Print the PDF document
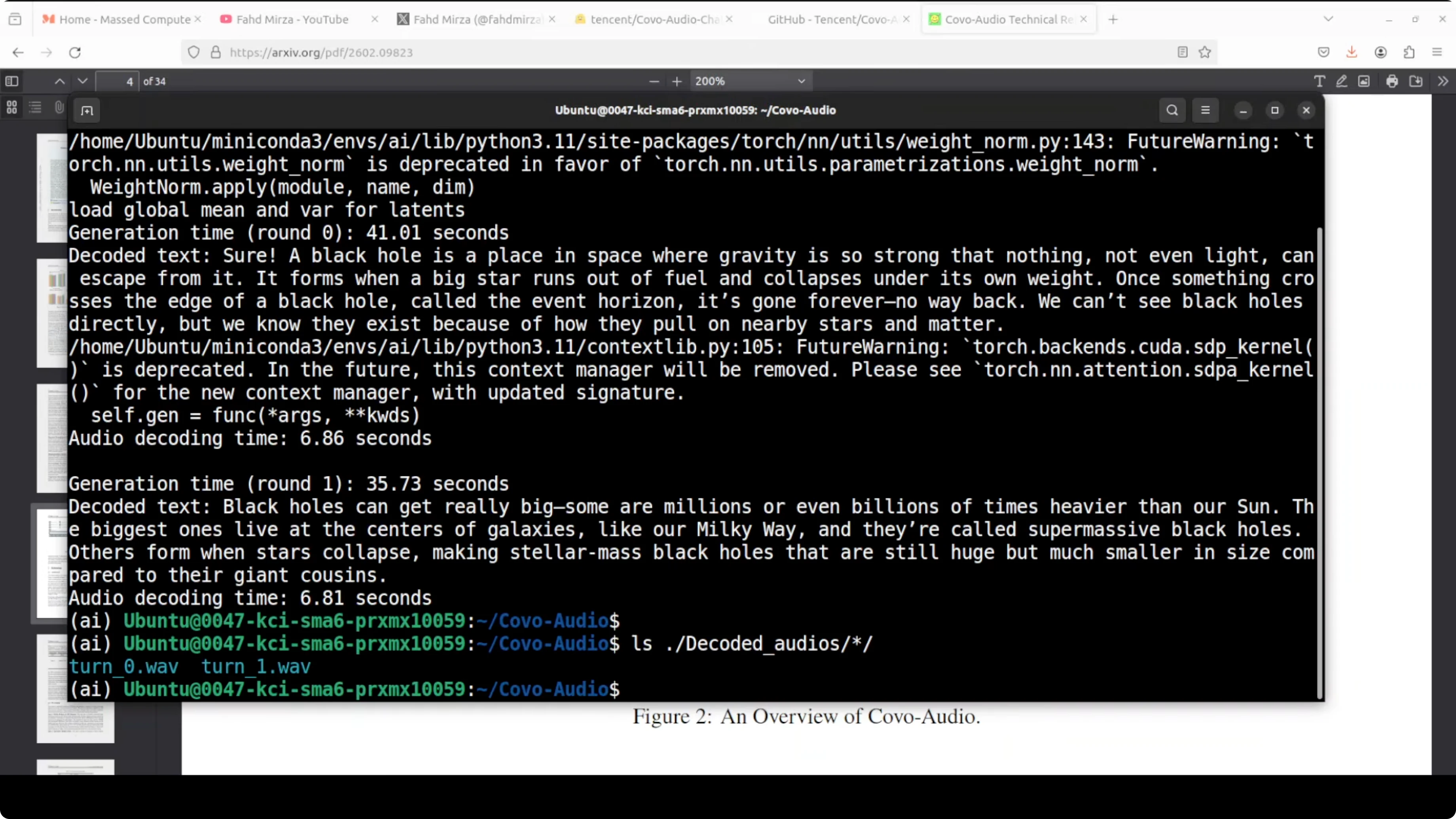 1392,82
